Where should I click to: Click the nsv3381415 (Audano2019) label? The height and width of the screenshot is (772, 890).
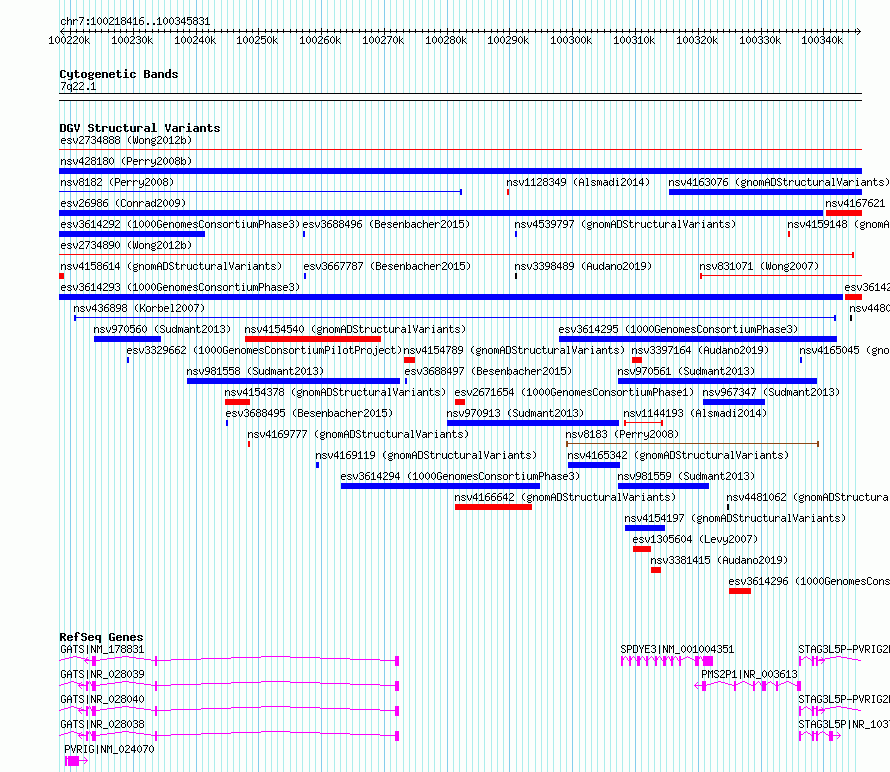719,560
